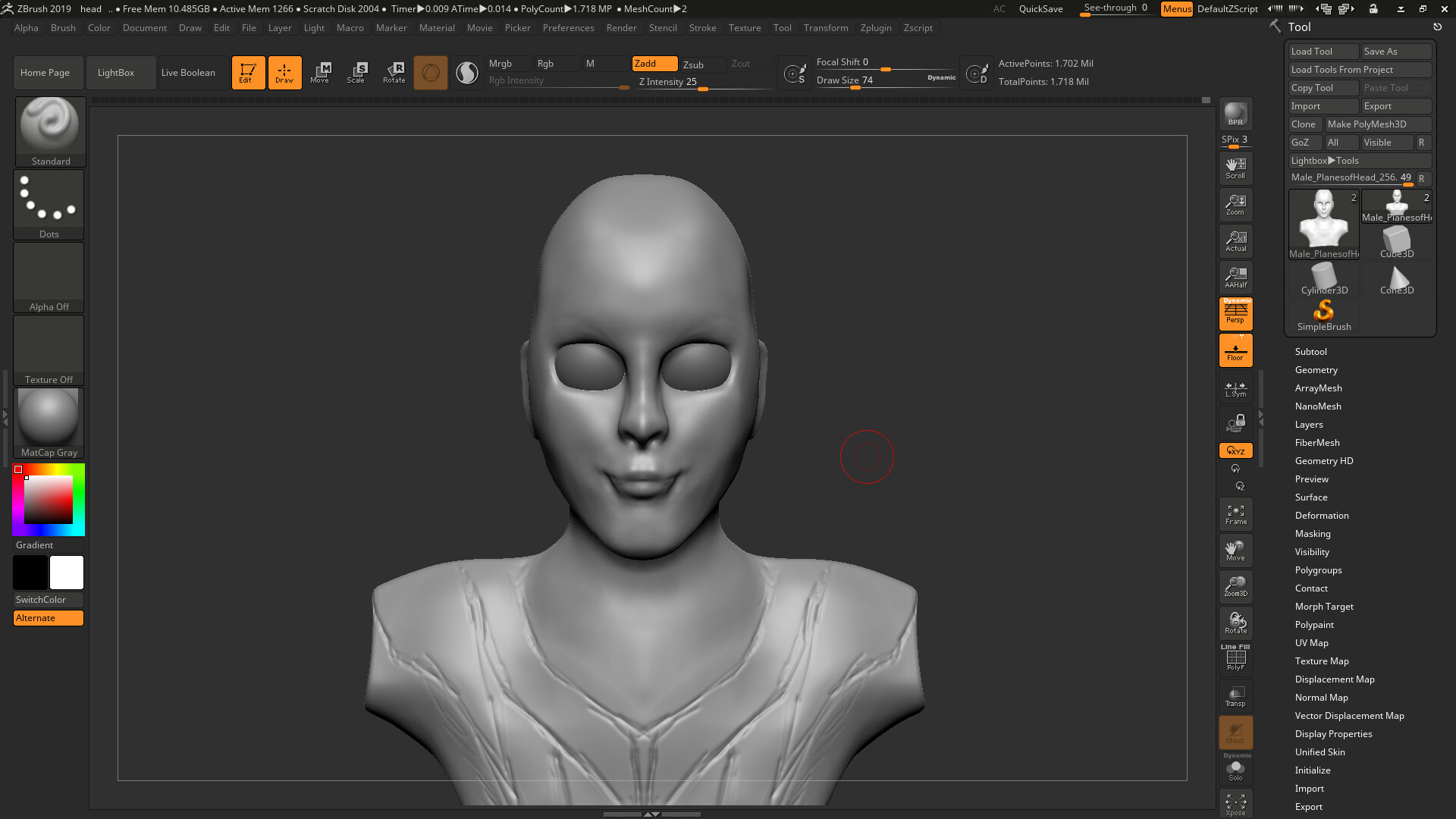Screen dimensions: 1456x819
Task: Toggle Perspective (Persp) mode
Action: pos(1235,314)
